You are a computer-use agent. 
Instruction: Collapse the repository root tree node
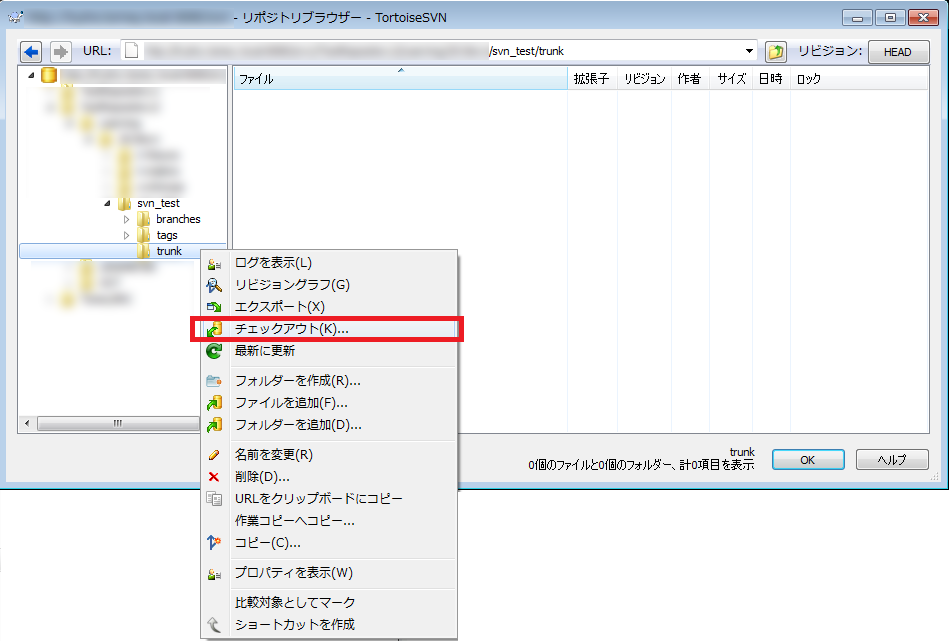pos(31,75)
